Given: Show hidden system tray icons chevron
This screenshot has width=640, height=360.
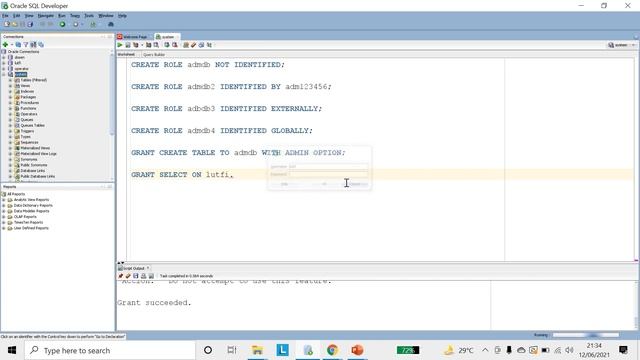Looking at the screenshot, I should click(485, 350).
